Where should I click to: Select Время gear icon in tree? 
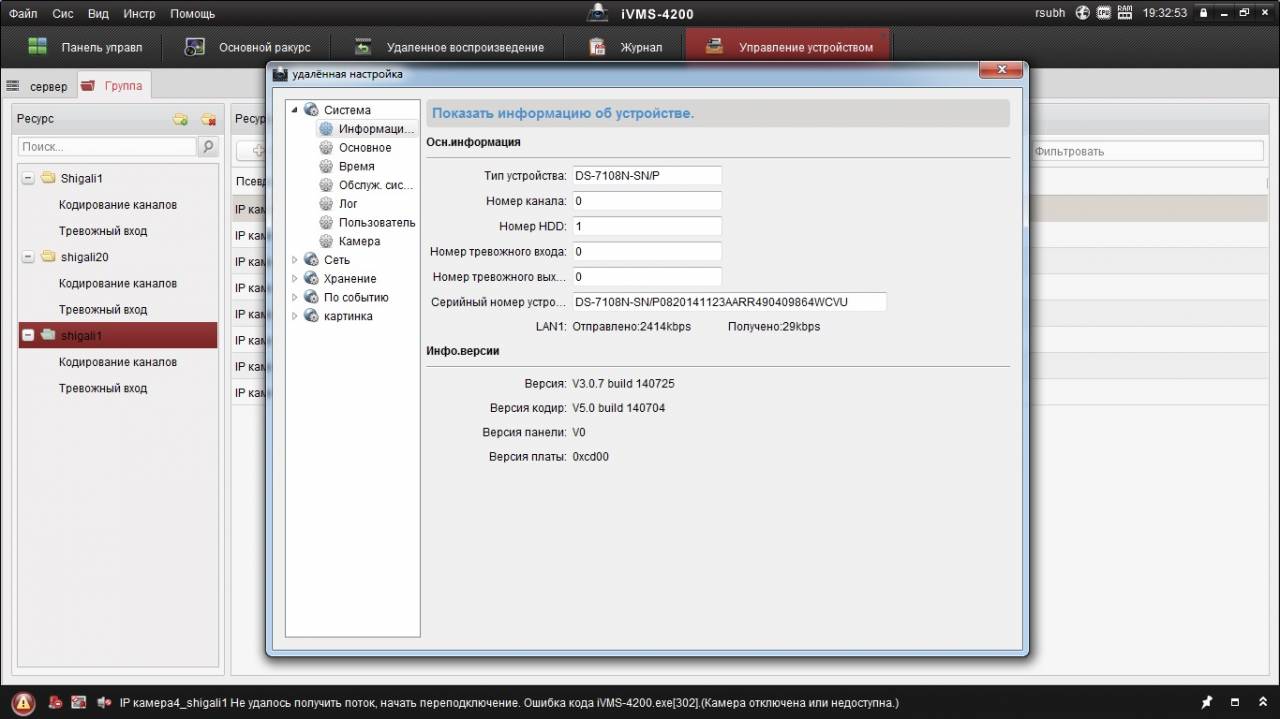click(x=326, y=167)
